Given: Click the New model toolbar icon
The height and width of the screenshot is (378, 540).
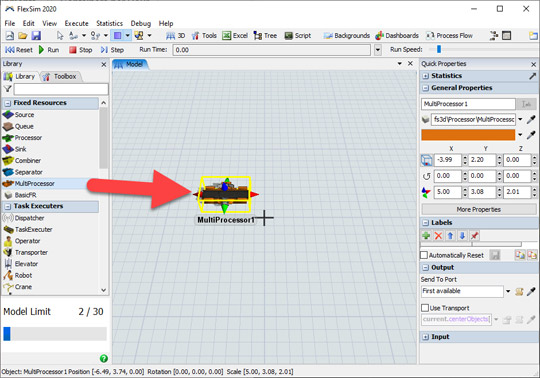Looking at the screenshot, I should click(x=10, y=35).
